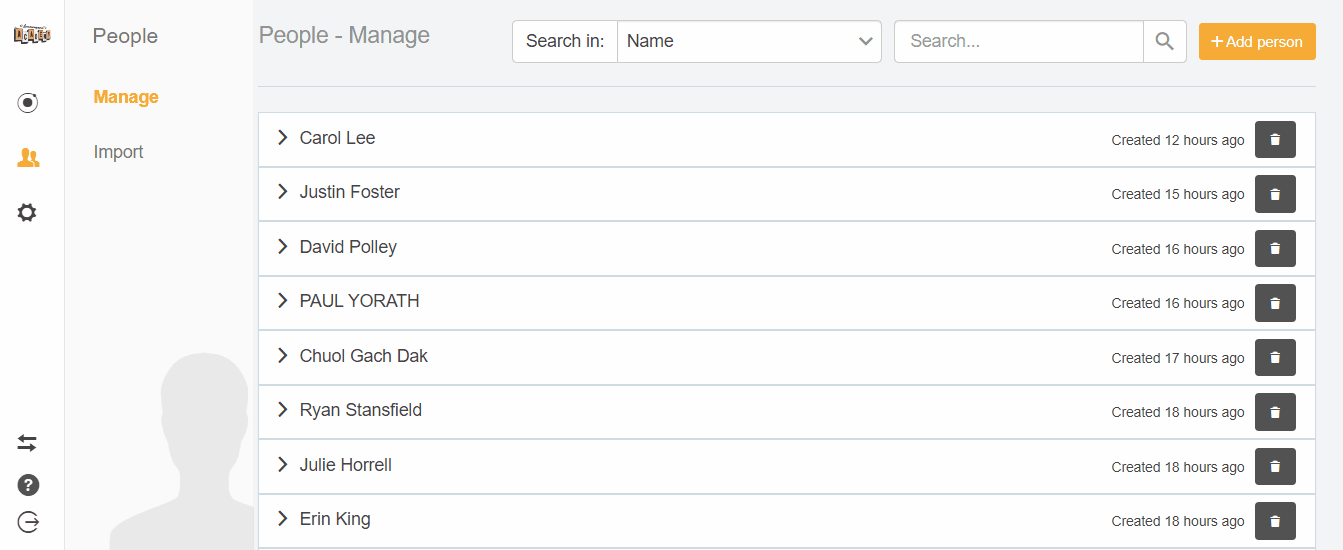This screenshot has width=1343, height=550.
Task: Open the Settings gear icon
Action: point(28,213)
